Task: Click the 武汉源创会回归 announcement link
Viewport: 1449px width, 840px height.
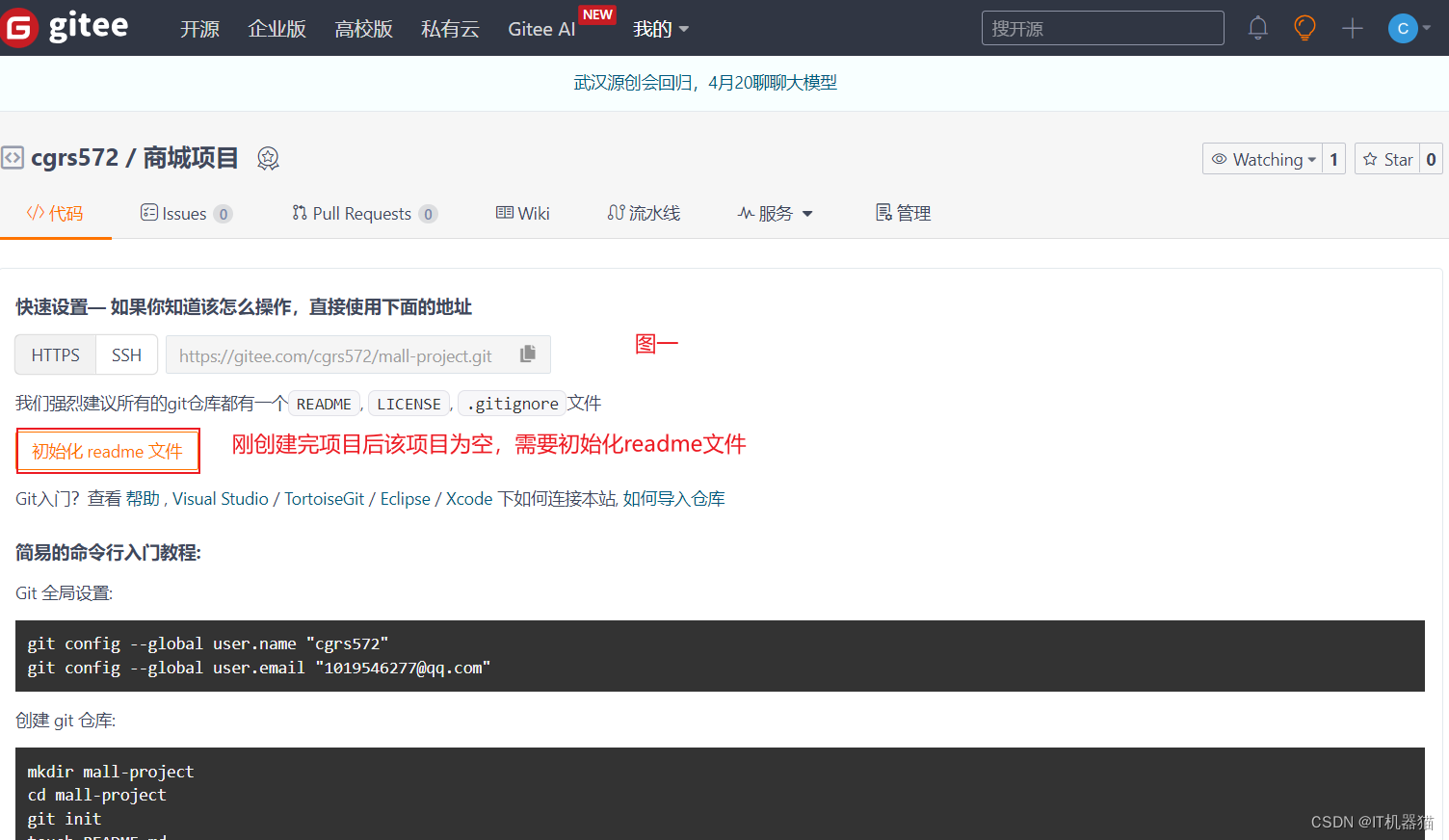Action: click(x=705, y=83)
